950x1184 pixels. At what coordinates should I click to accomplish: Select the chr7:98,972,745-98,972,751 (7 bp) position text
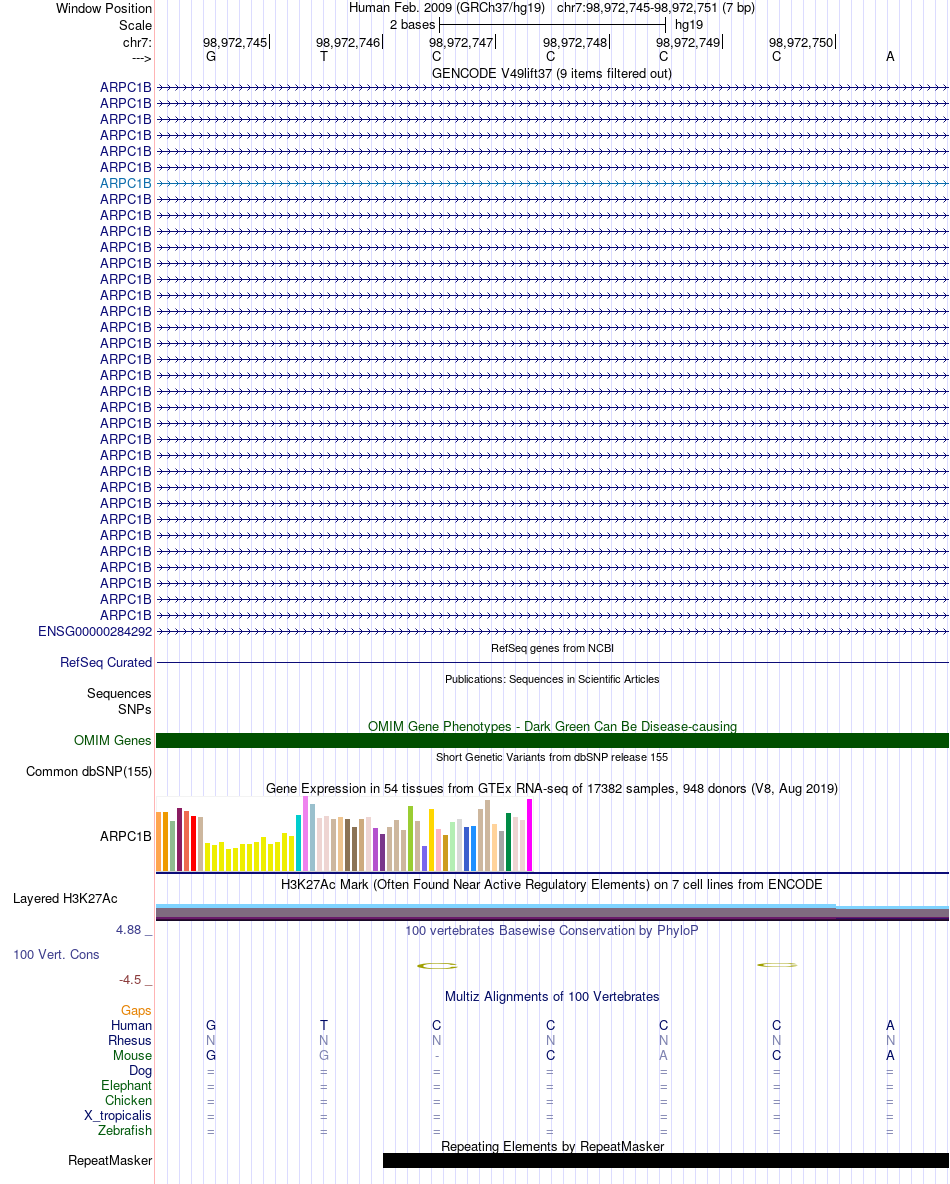(655, 8)
